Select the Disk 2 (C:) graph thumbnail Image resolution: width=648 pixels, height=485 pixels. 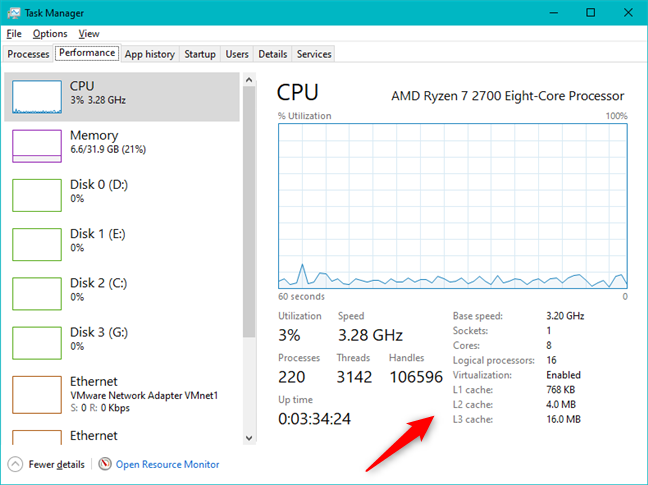point(37,293)
